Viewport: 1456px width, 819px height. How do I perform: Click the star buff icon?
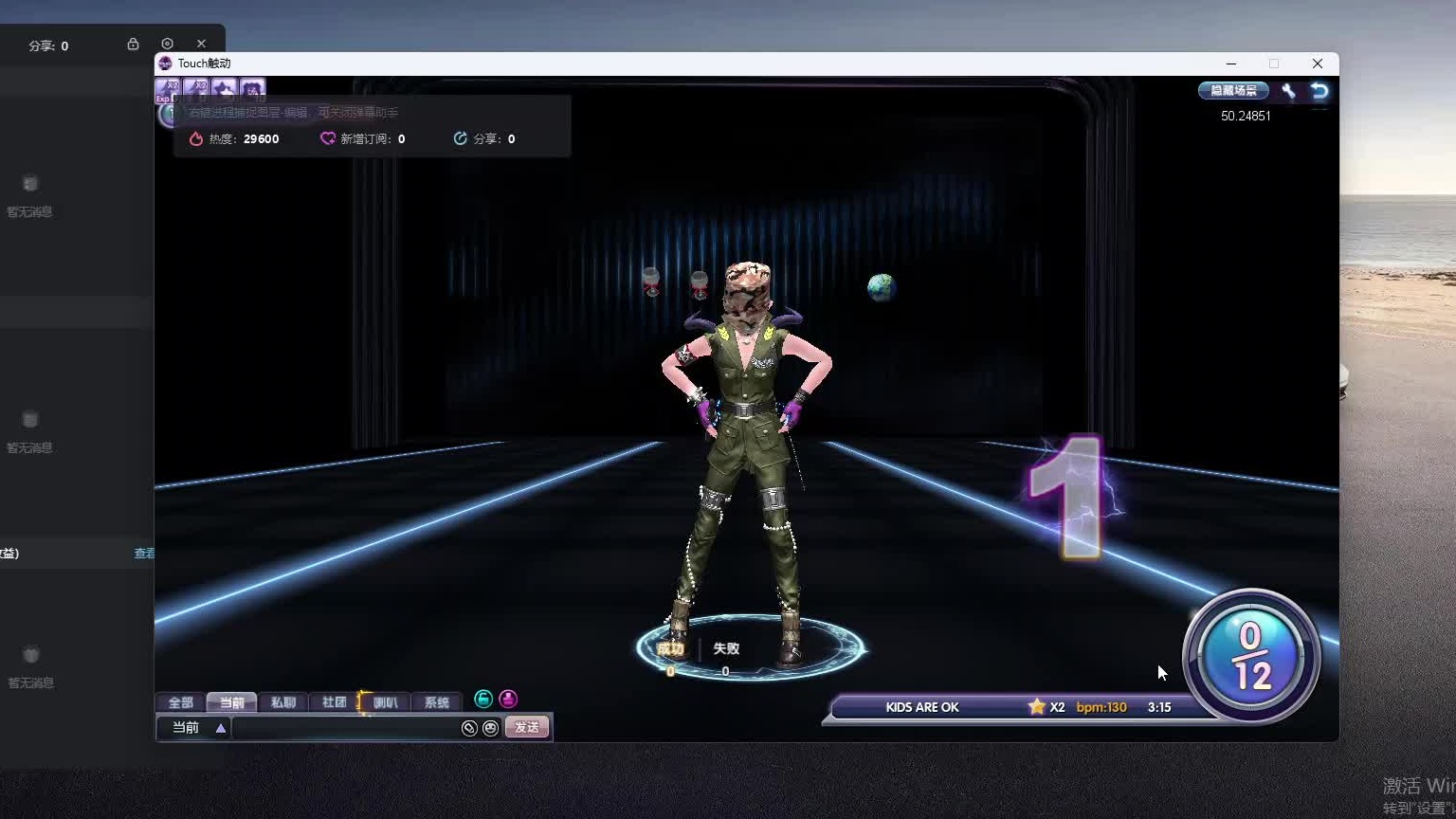click(225, 89)
